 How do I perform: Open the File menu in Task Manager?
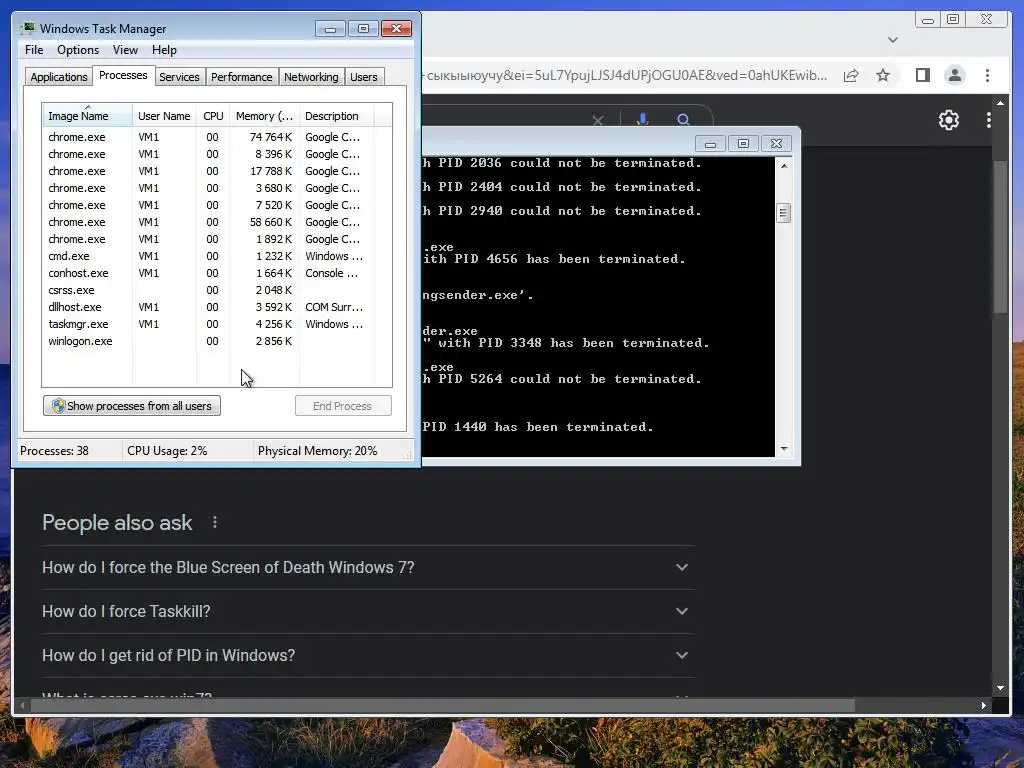click(x=34, y=50)
